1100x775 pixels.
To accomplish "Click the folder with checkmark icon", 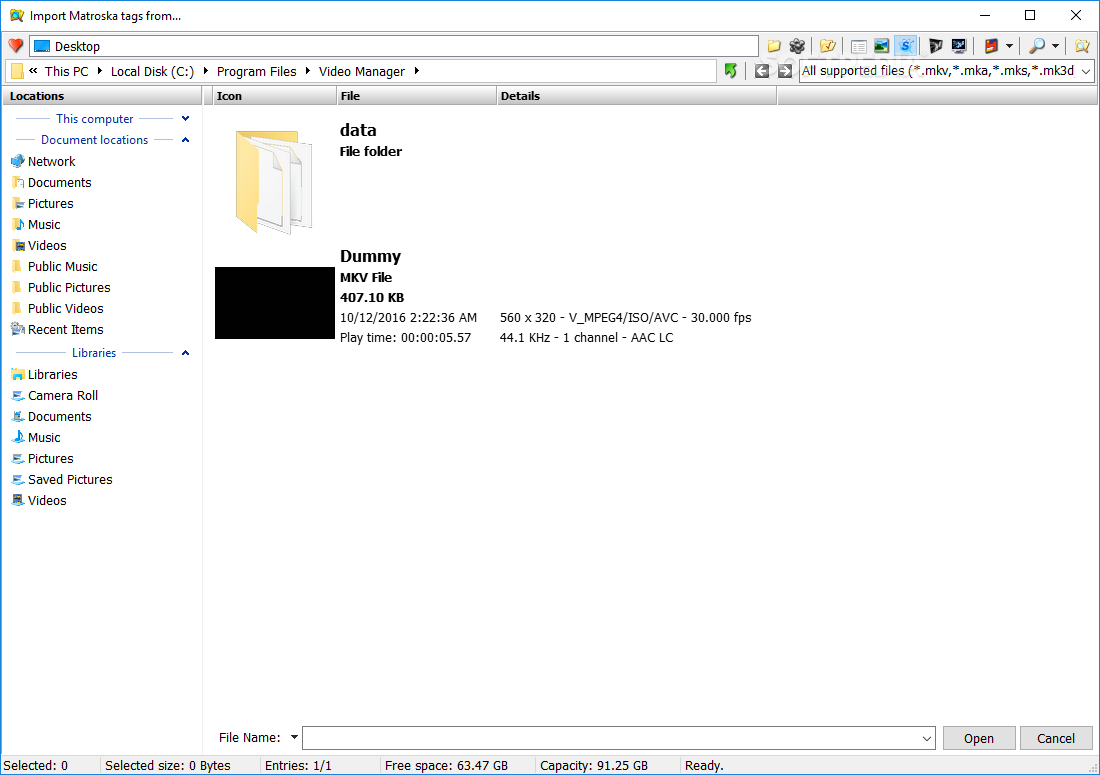I will point(828,46).
